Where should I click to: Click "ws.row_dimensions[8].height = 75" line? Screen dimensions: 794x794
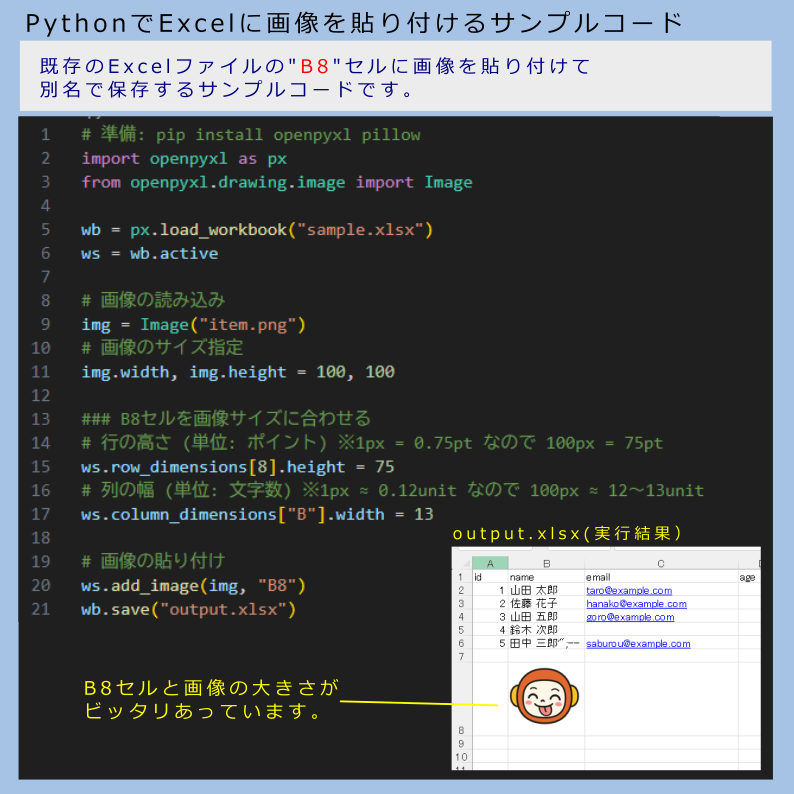click(x=237, y=467)
